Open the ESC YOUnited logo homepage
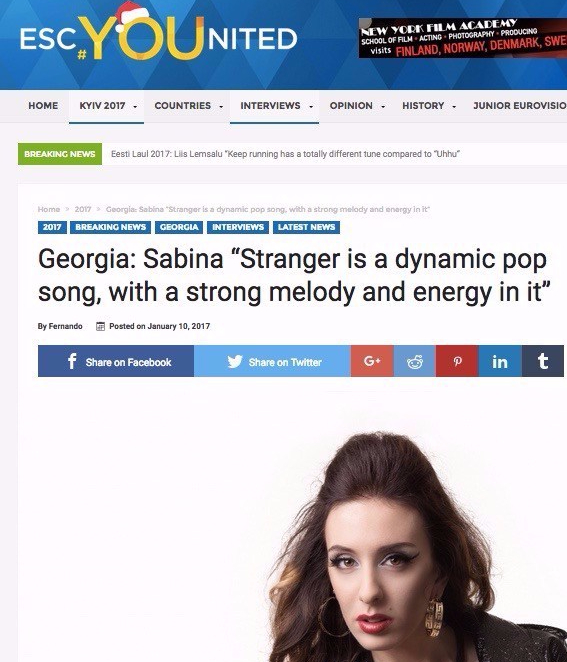This screenshot has height=662, width=567. [x=158, y=37]
